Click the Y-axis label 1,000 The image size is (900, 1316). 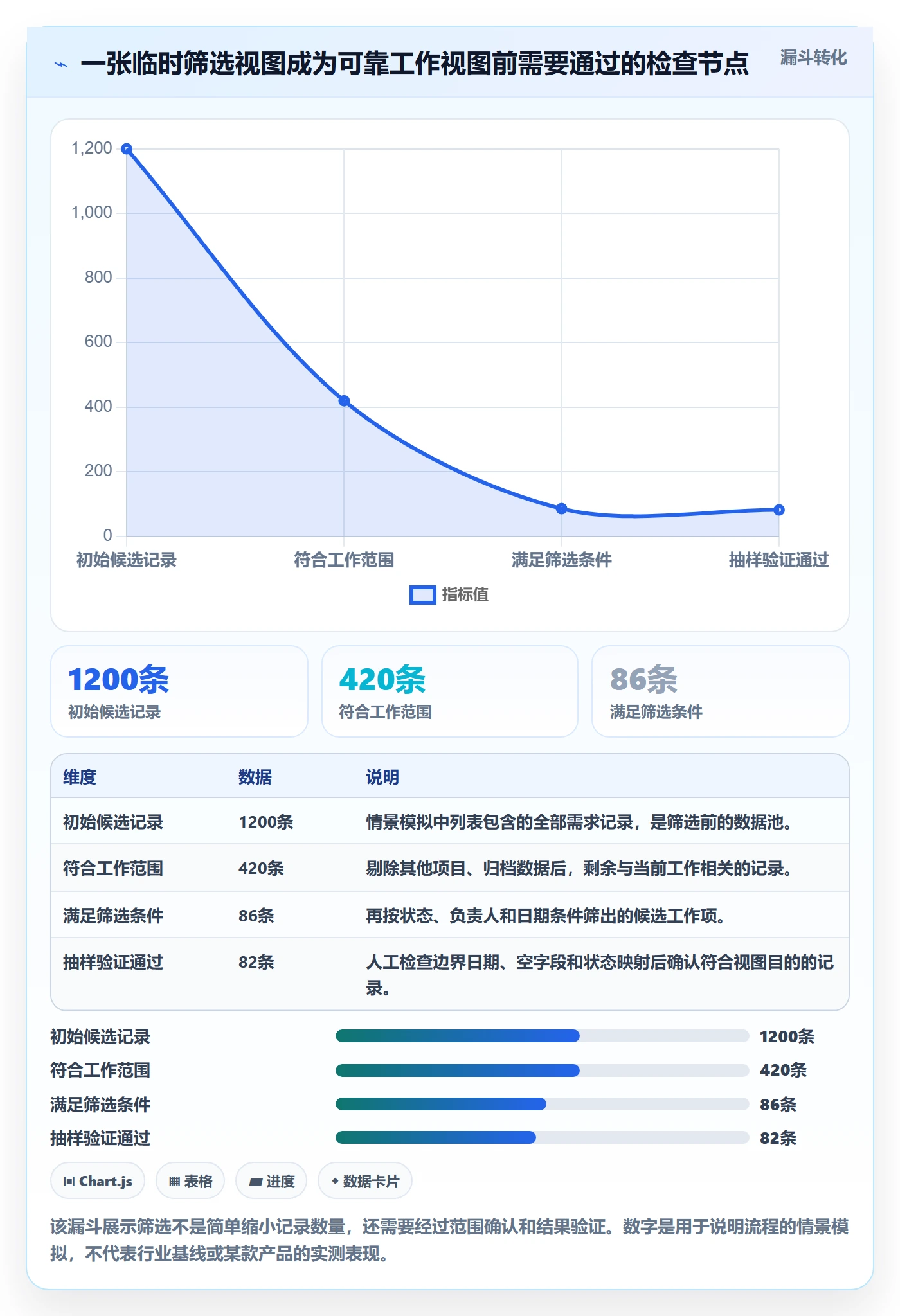point(91,213)
